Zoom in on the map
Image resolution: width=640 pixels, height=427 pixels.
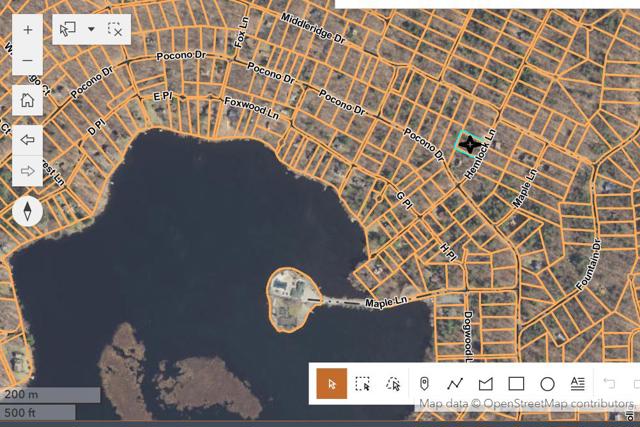[x=27, y=30]
